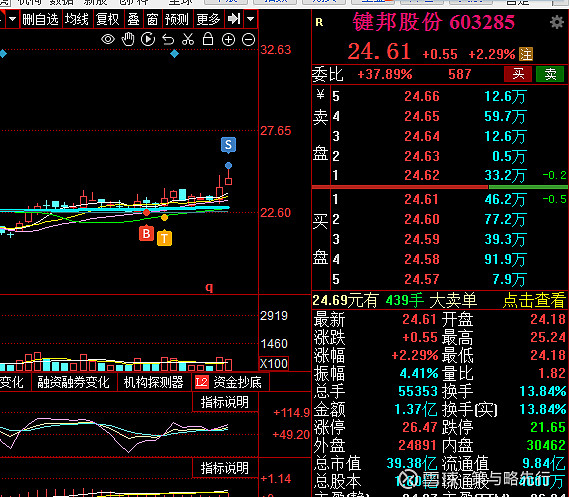Click the green 卖 sell button
This screenshot has height=497, width=569.
point(550,74)
